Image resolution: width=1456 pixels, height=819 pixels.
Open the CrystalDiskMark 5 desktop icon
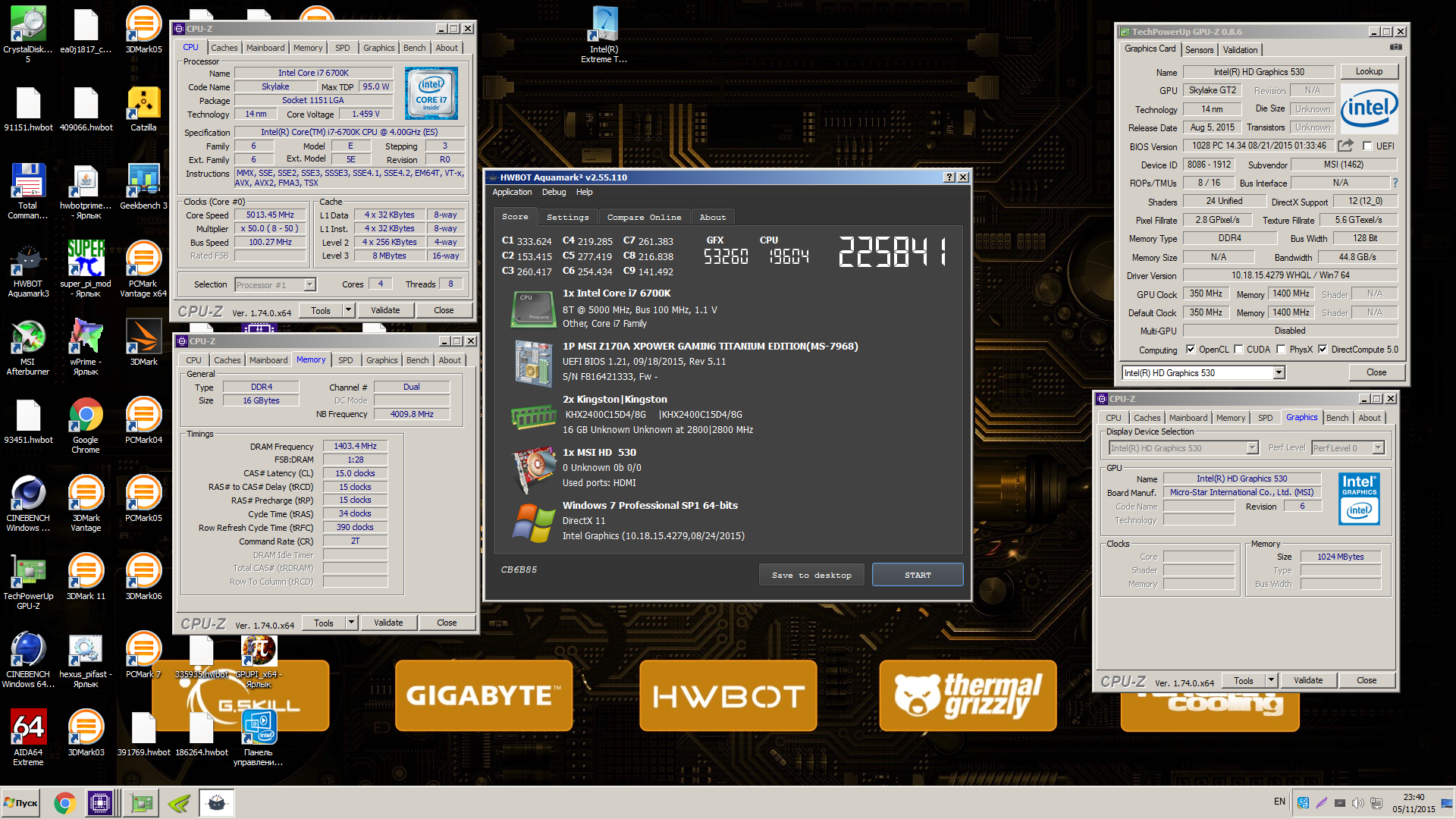[28, 34]
